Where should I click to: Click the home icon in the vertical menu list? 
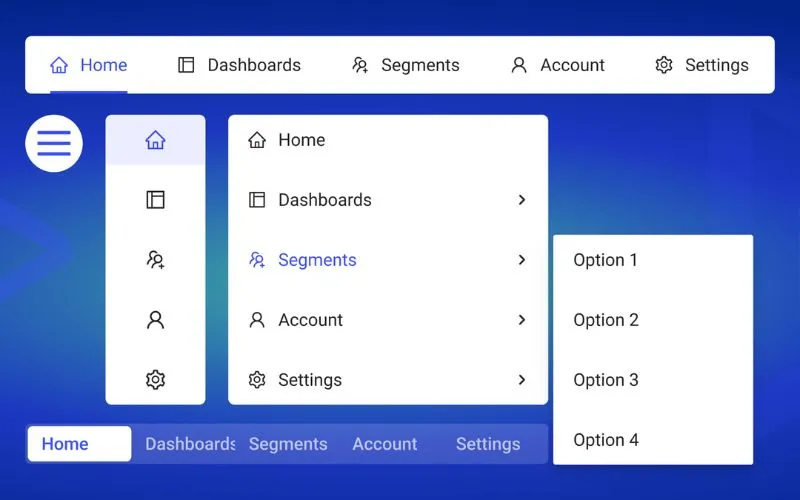257,140
